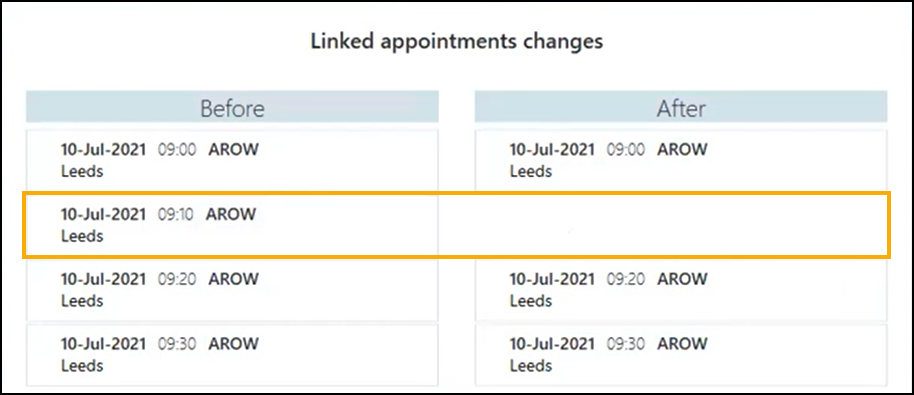Select the 09:30 appointment card under After
Viewport: 914px width, 395px height.
(x=681, y=354)
